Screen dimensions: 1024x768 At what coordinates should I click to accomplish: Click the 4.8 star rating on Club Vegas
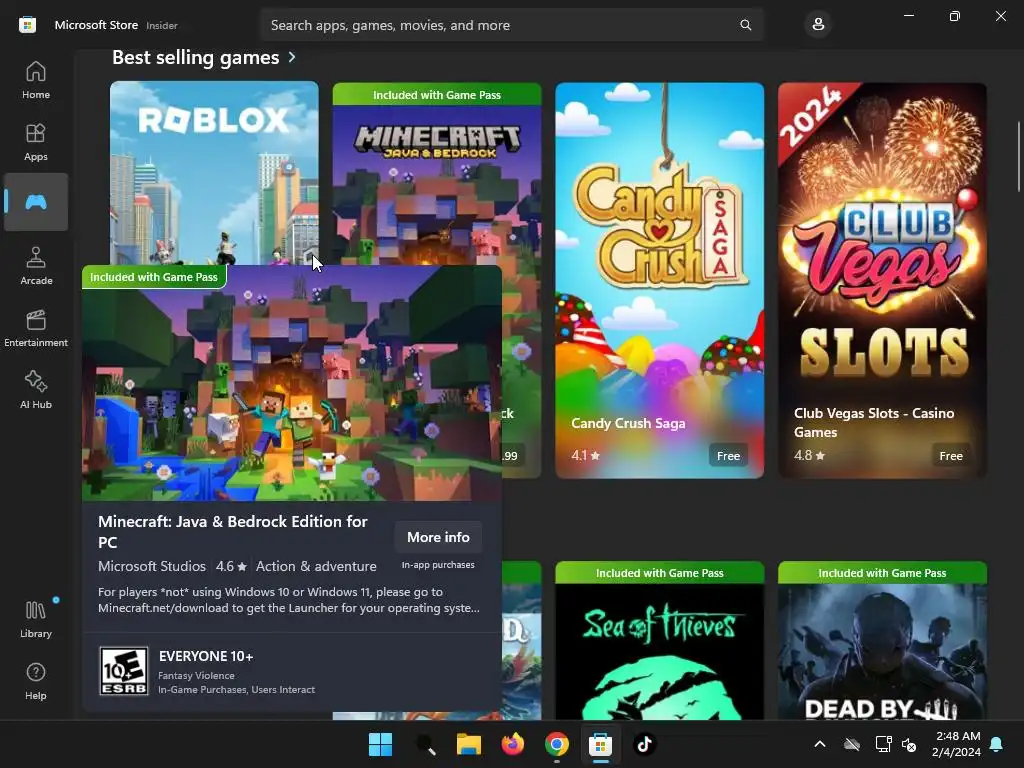pos(809,456)
